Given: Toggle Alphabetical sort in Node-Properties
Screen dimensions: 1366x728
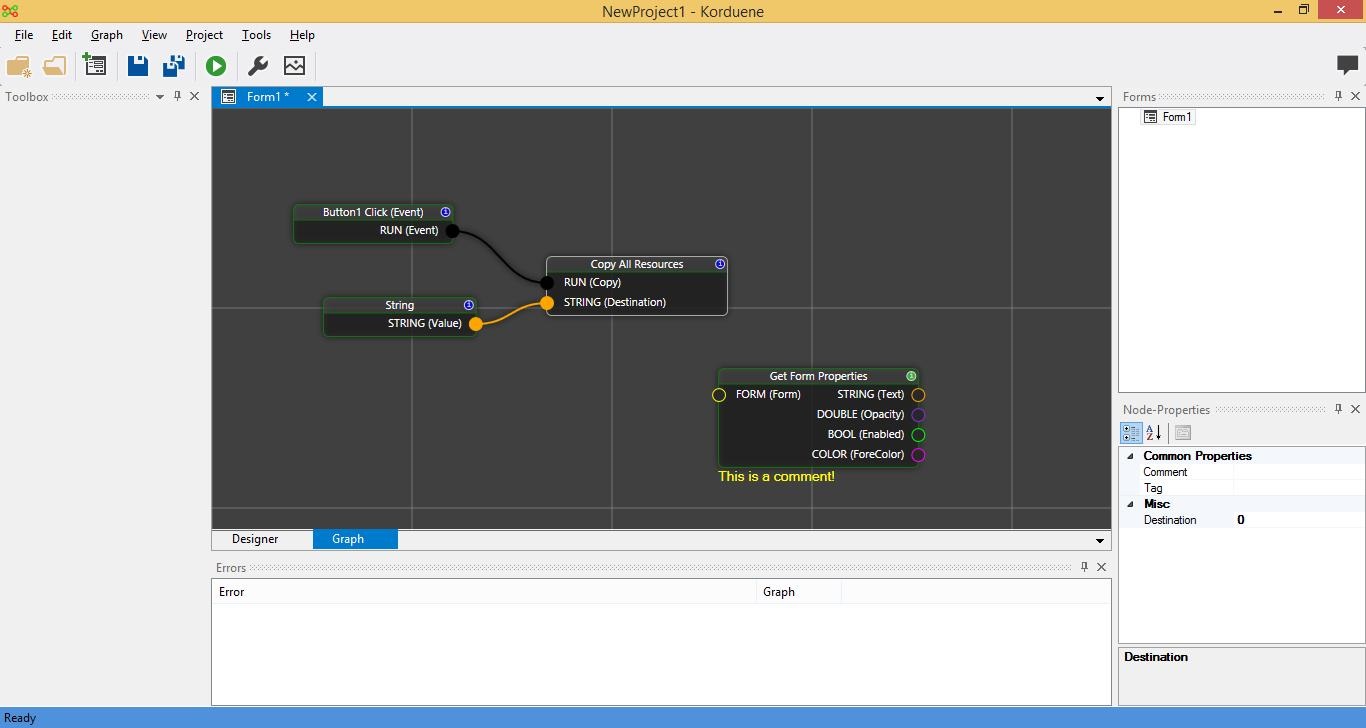Looking at the screenshot, I should [1154, 433].
